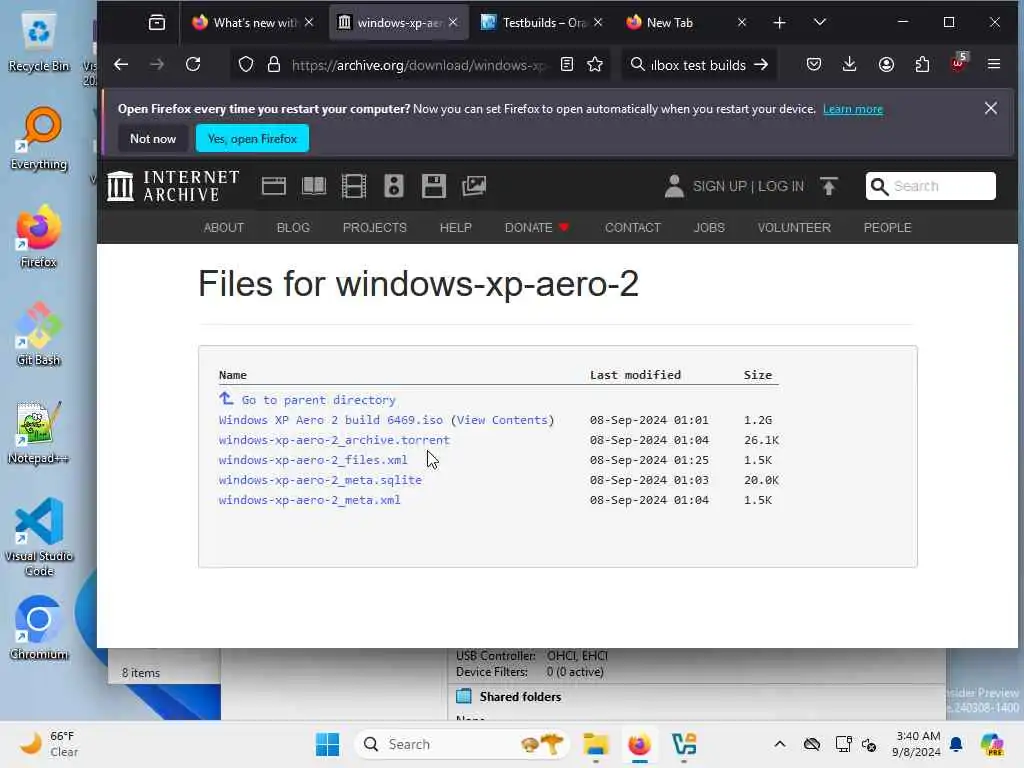This screenshot has height=768, width=1024.
Task: Open the Images icon in Archive navbar
Action: [474, 186]
